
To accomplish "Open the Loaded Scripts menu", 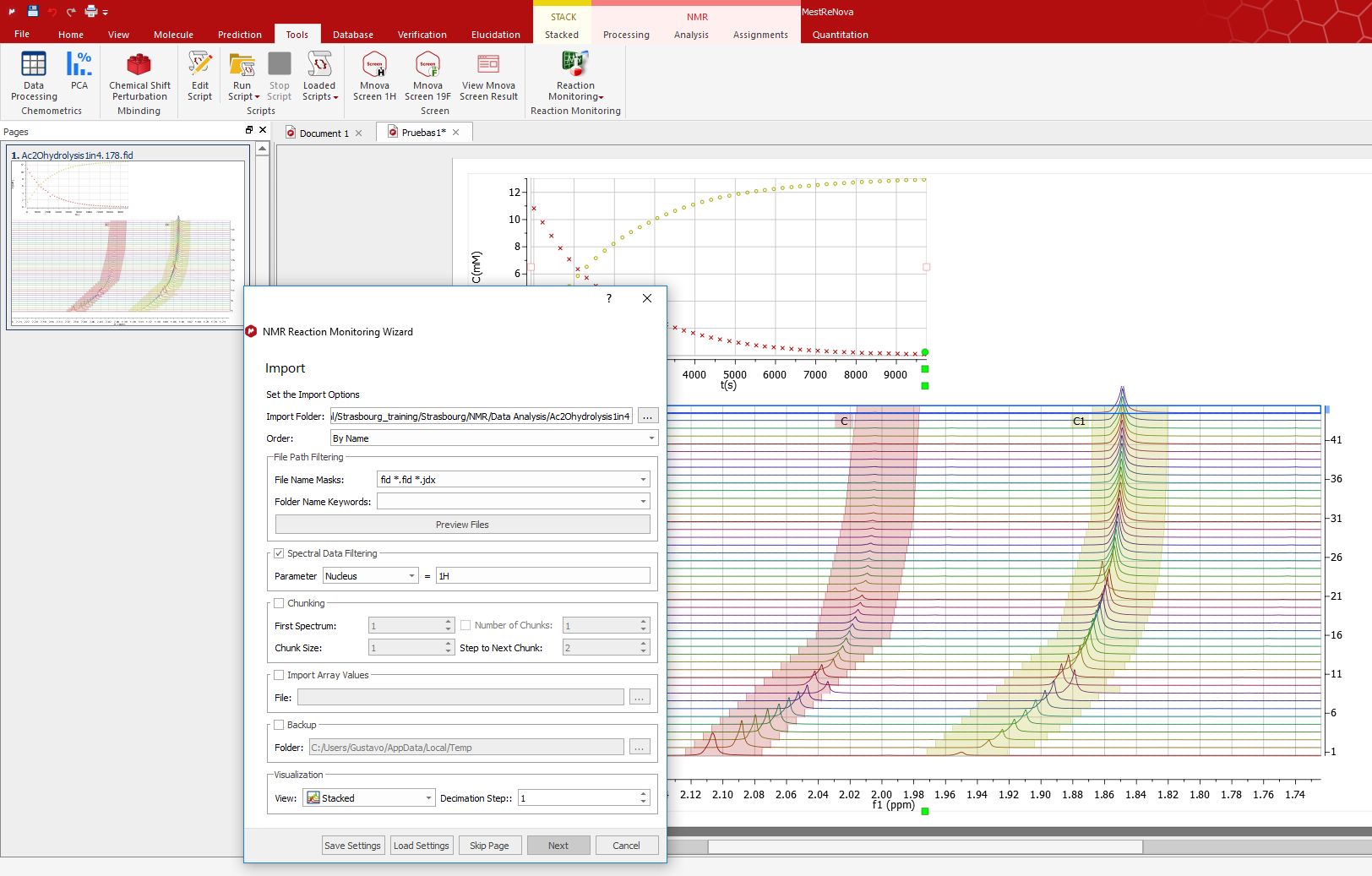I will pyautogui.click(x=319, y=76).
